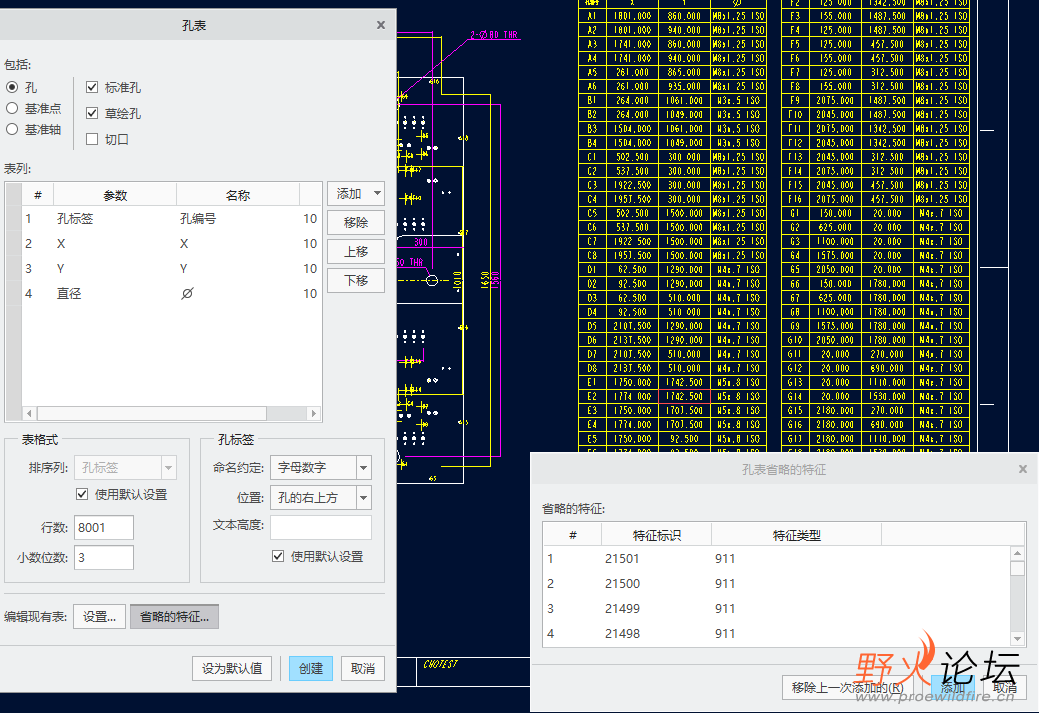Viewport: 1039px width, 713px height.
Task: Click the A1 cell in the hole table
Action: 592,16
